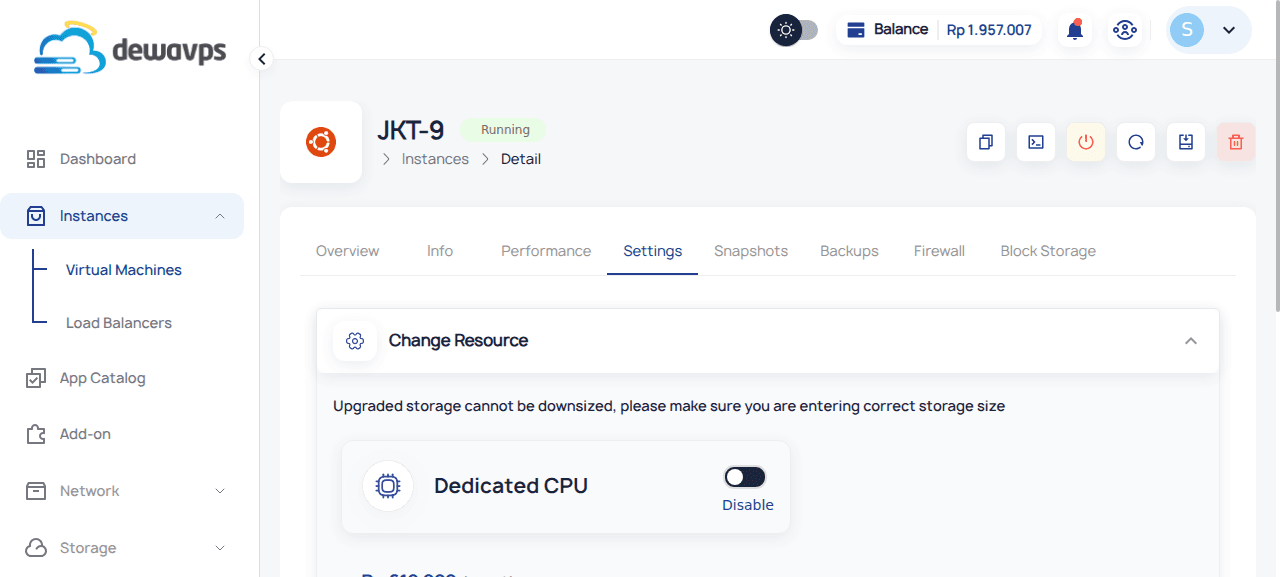The height and width of the screenshot is (577, 1280).
Task: Switch on dark mode toggle
Action: click(794, 29)
